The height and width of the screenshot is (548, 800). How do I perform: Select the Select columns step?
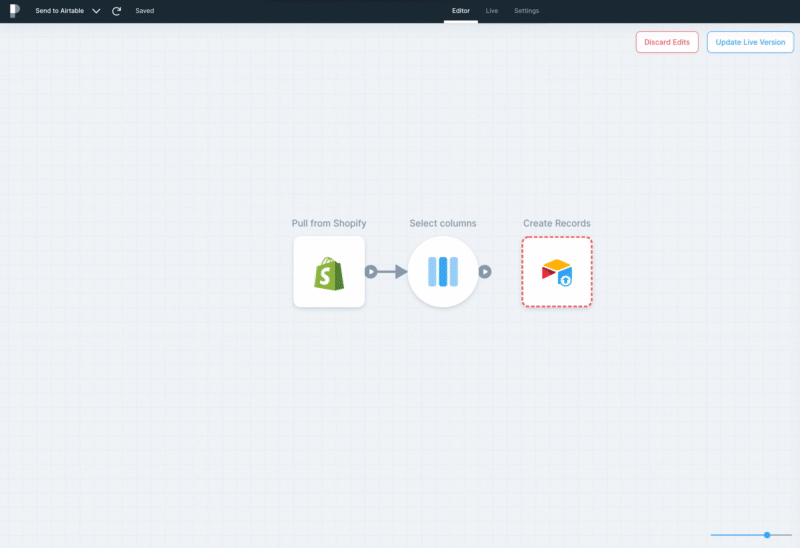click(443, 271)
